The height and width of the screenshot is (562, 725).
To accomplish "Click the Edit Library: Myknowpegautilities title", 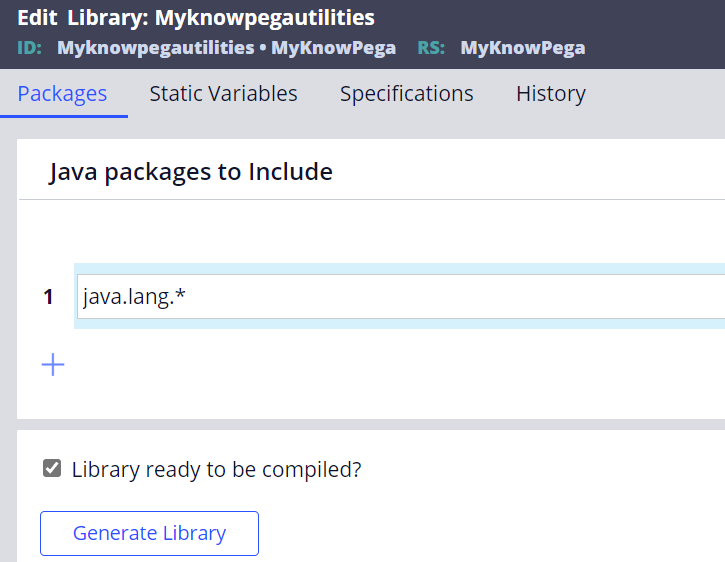I will [x=196, y=18].
